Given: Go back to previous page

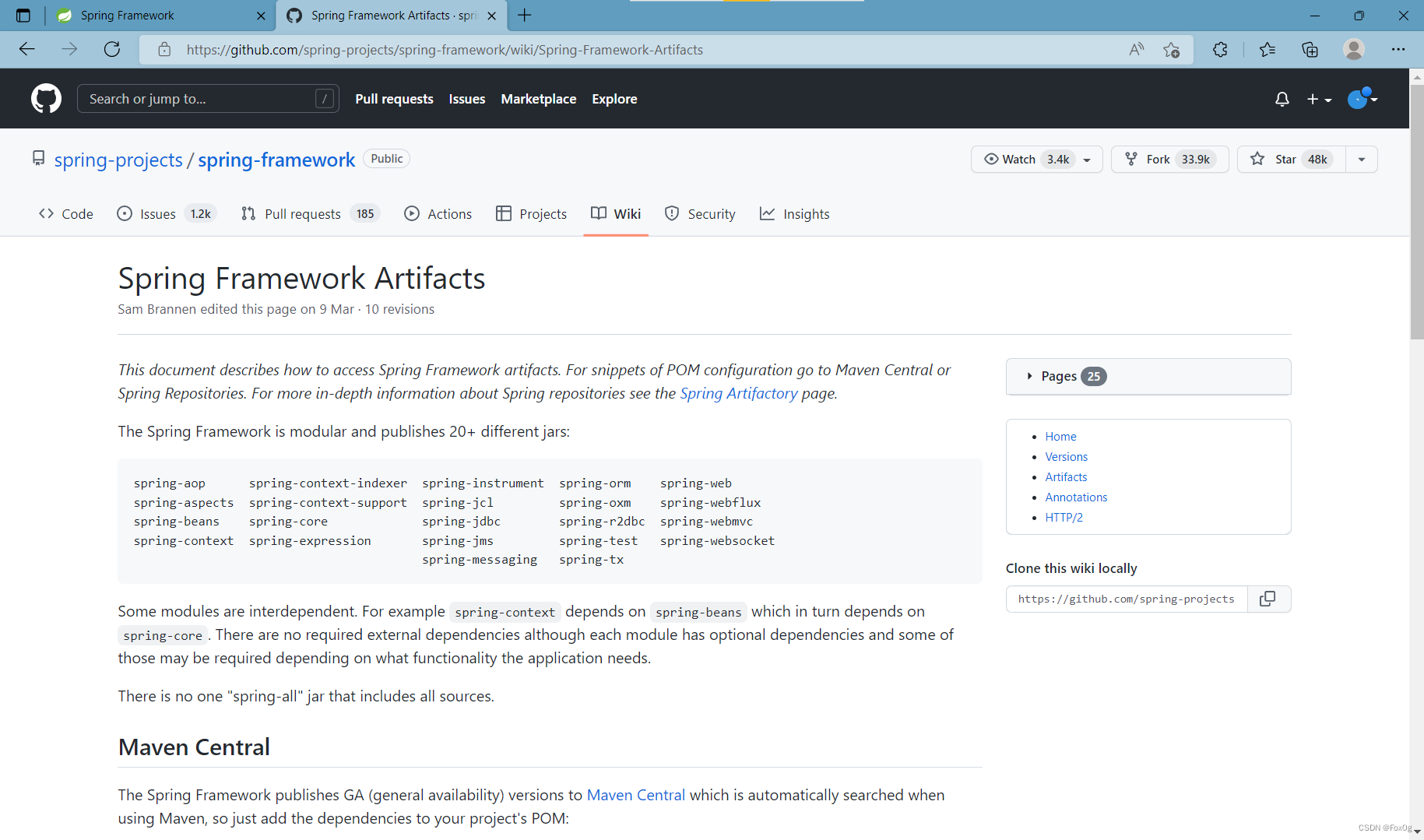Looking at the screenshot, I should coord(27,49).
